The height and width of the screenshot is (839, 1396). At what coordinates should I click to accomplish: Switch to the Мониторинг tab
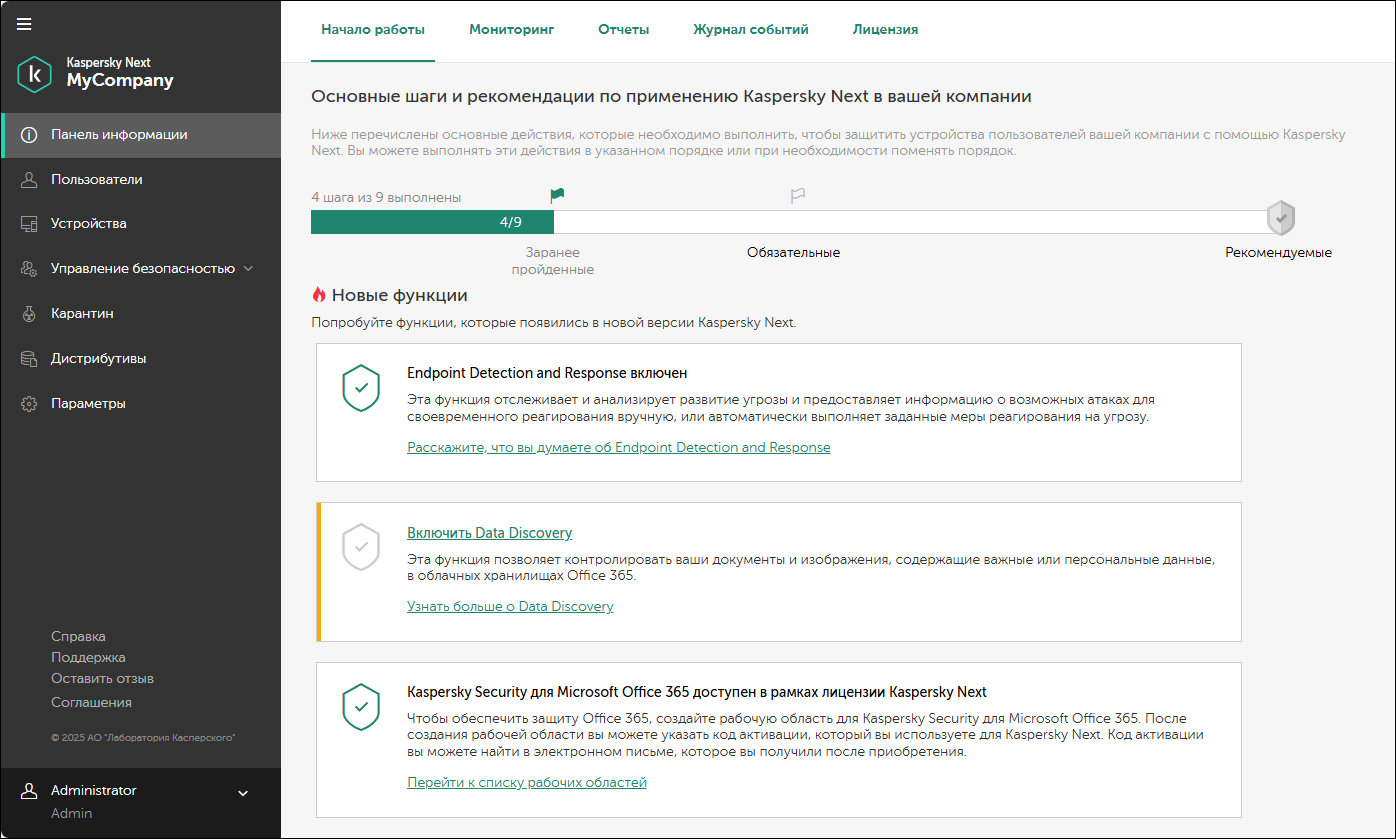click(511, 30)
